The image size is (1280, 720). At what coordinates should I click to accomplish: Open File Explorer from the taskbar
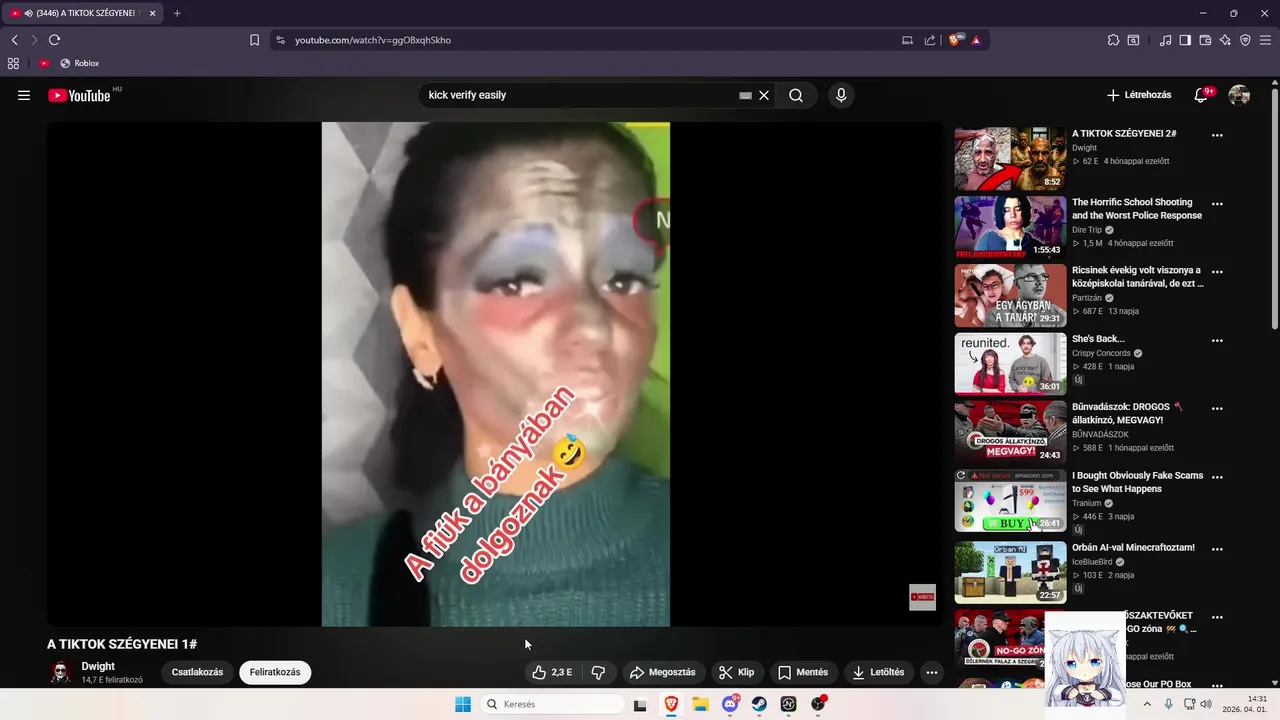[x=701, y=704]
